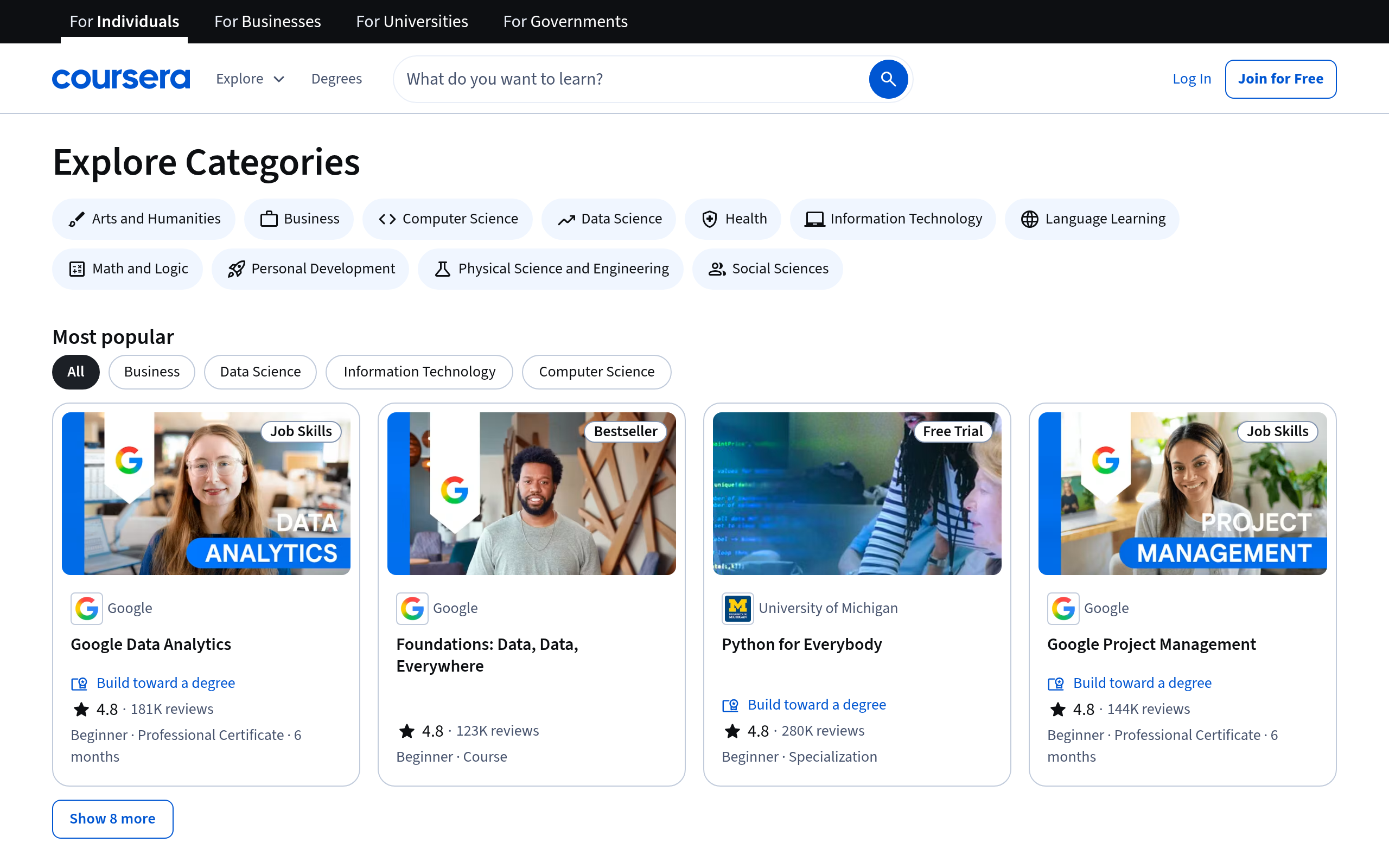Screen dimensions: 1389x868
Task: Click the flask icon for Physical Science and Engineering
Action: point(443,269)
